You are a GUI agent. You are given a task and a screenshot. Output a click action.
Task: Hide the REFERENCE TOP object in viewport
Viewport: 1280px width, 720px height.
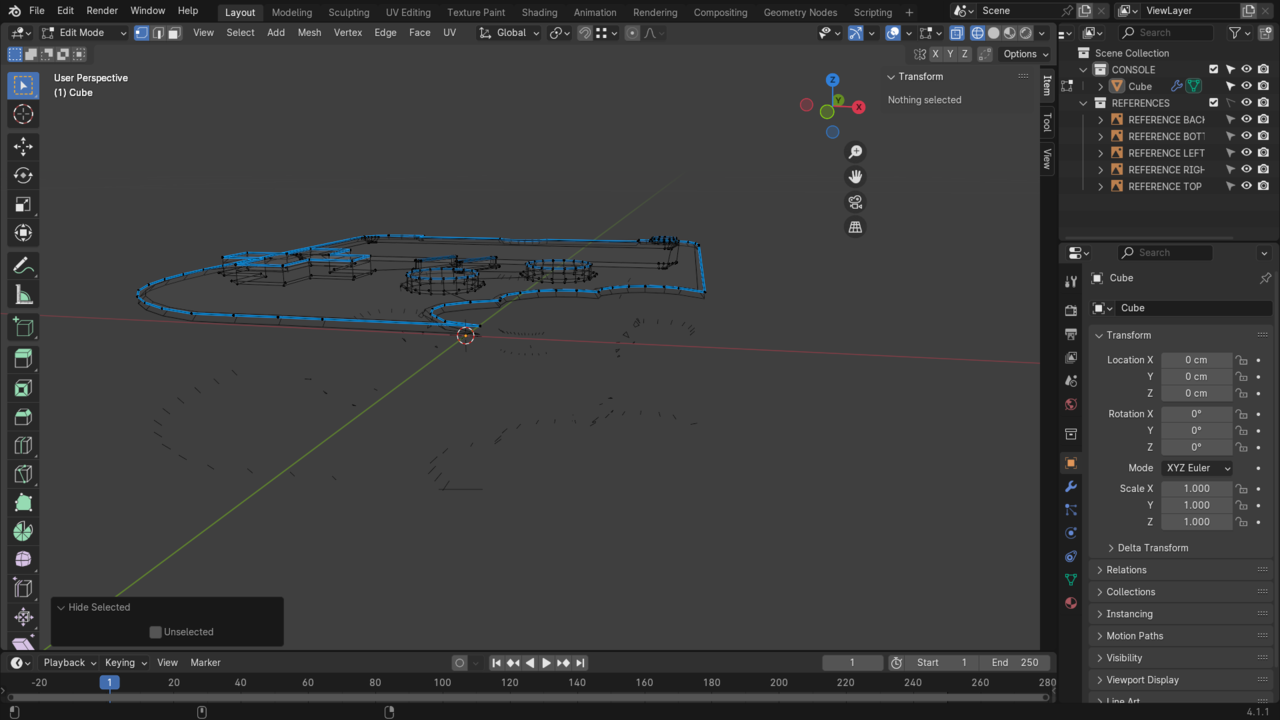(x=1247, y=186)
